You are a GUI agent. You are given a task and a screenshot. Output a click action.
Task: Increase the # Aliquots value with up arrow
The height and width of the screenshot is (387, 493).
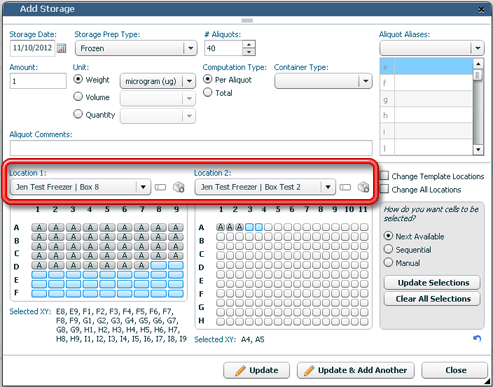pyautogui.click(x=249, y=44)
